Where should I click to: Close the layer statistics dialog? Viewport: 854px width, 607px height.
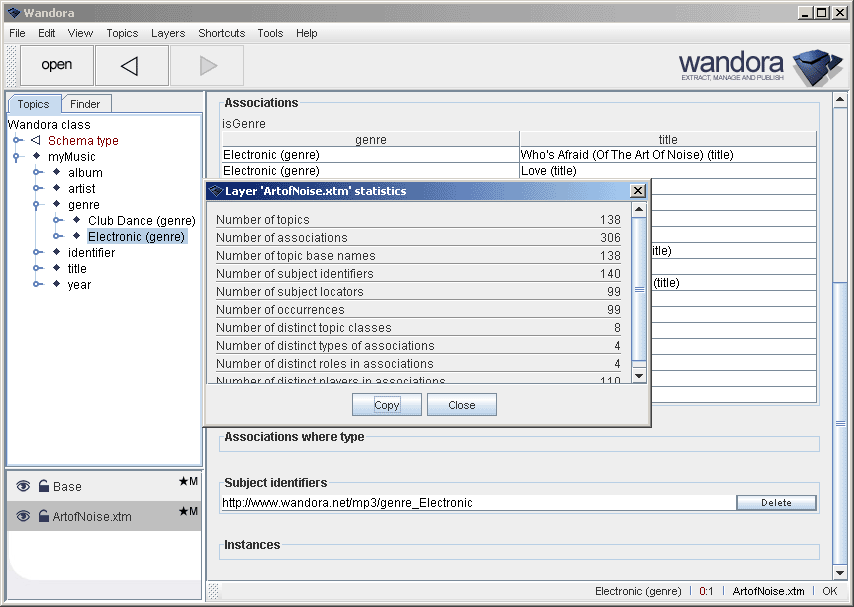[x=637, y=191]
